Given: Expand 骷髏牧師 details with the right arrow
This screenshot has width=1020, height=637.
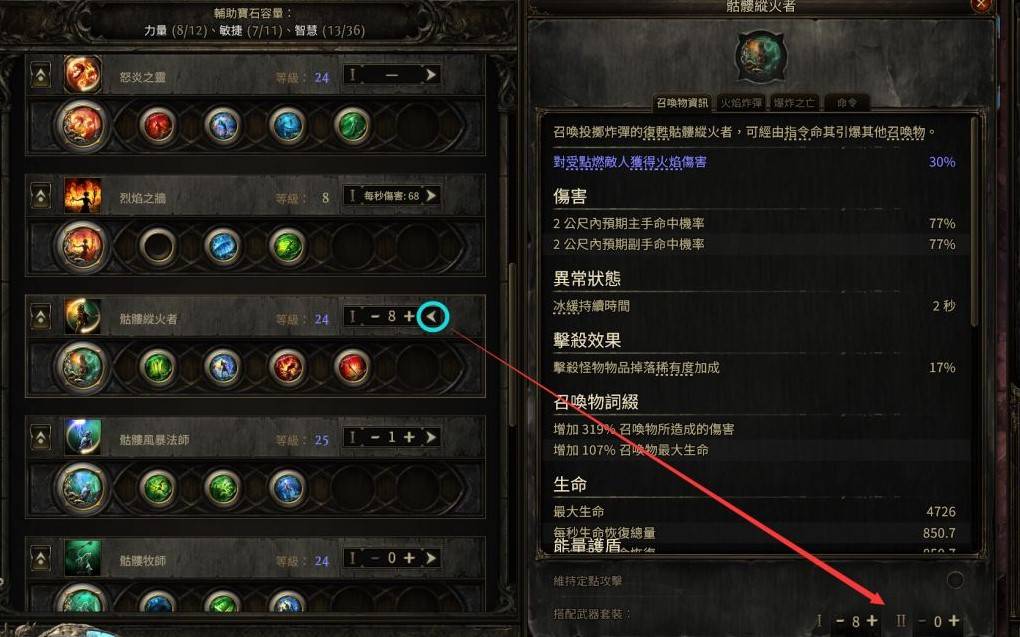Looking at the screenshot, I should tap(431, 558).
